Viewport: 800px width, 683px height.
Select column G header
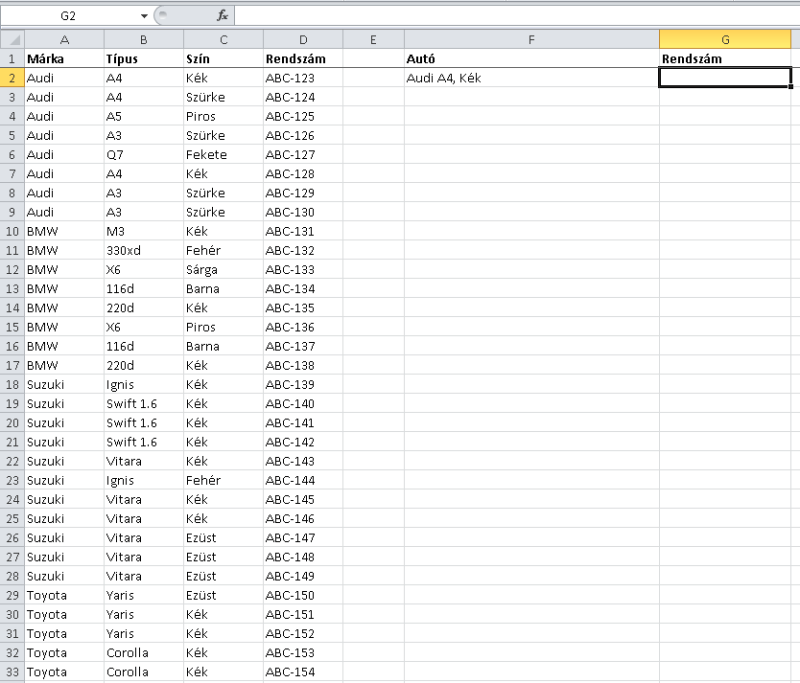pos(725,39)
